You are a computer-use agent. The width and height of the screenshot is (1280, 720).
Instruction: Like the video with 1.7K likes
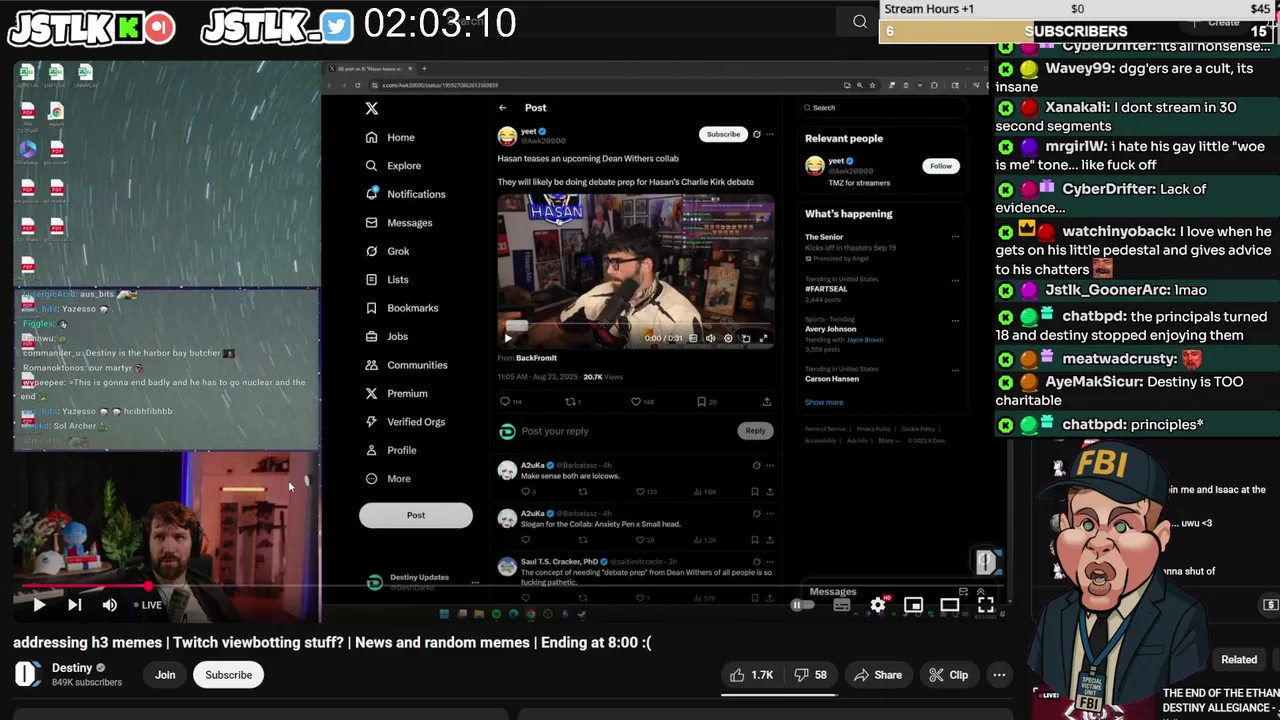click(752, 675)
